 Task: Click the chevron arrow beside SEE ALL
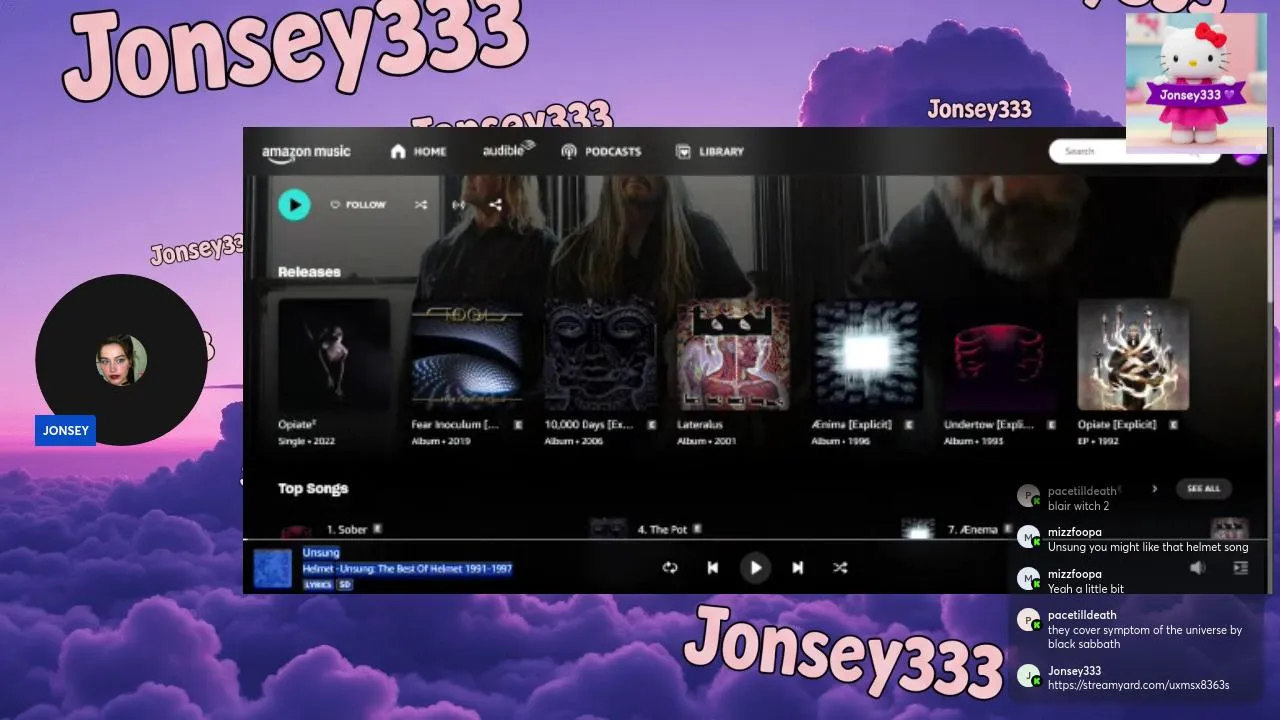pyautogui.click(x=1154, y=489)
